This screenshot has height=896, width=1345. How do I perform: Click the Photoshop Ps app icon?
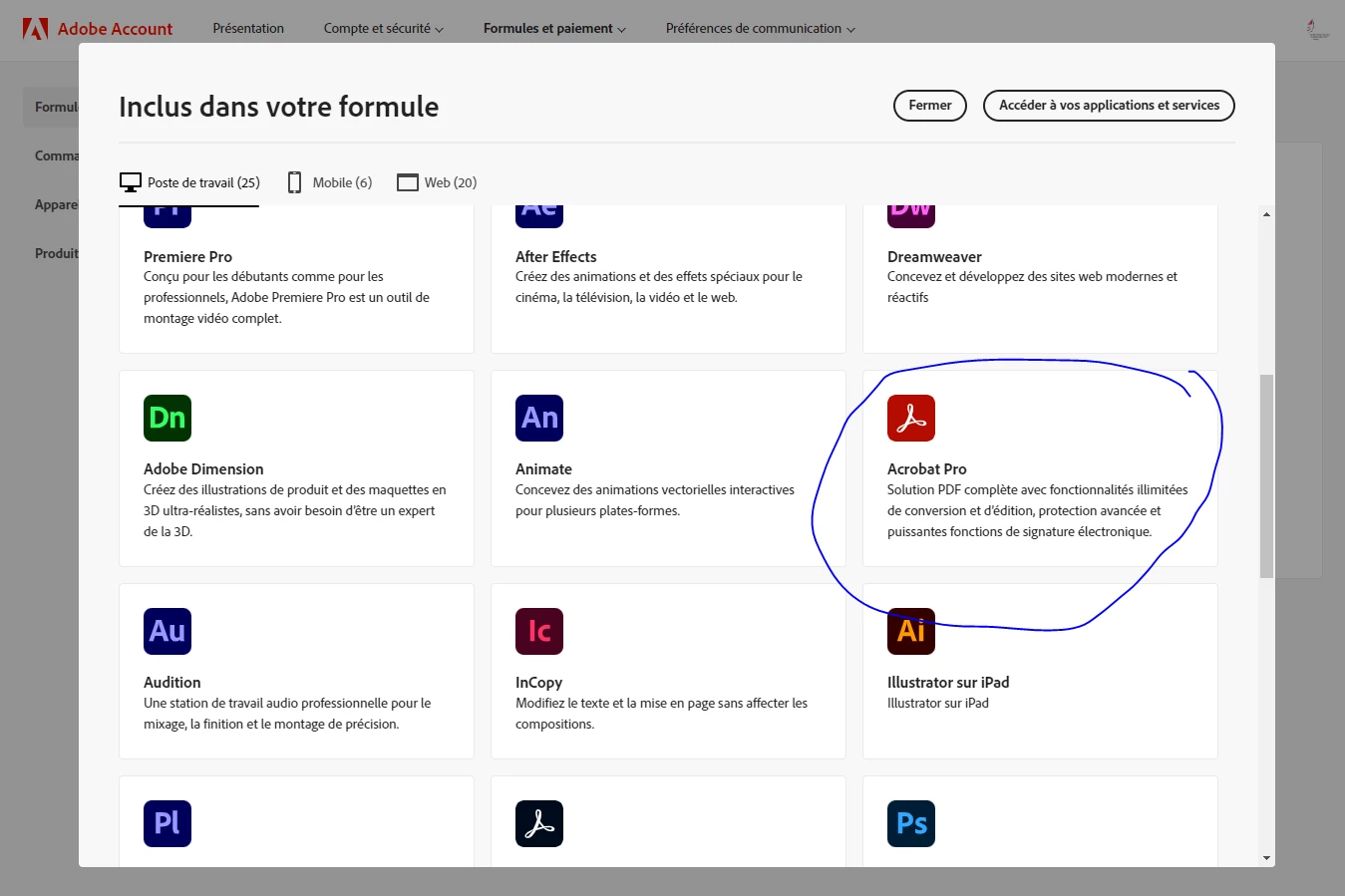coord(911,823)
